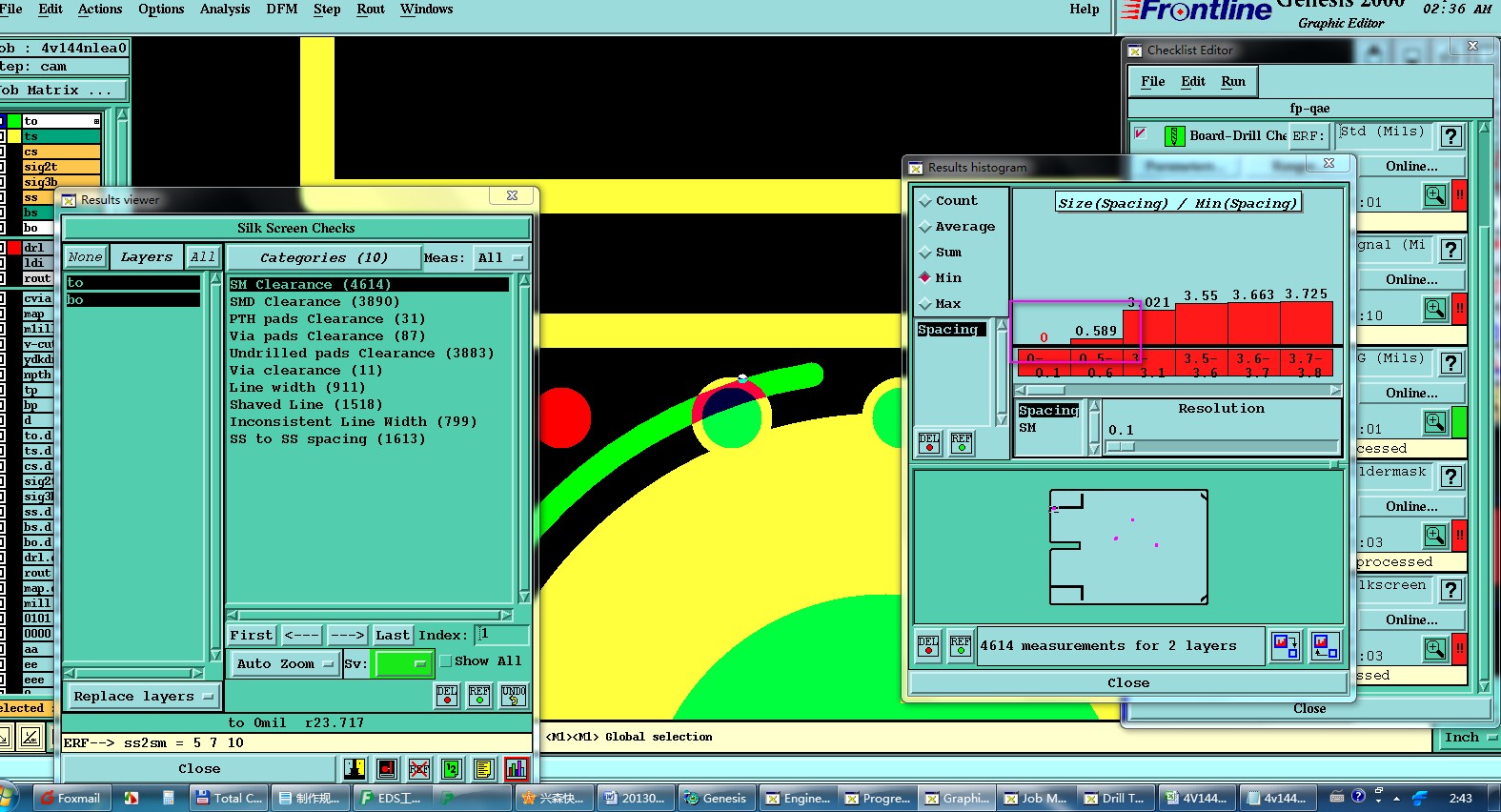Click the red report icon beside yellow-black icon
This screenshot has width=1501, height=812.
click(x=387, y=769)
